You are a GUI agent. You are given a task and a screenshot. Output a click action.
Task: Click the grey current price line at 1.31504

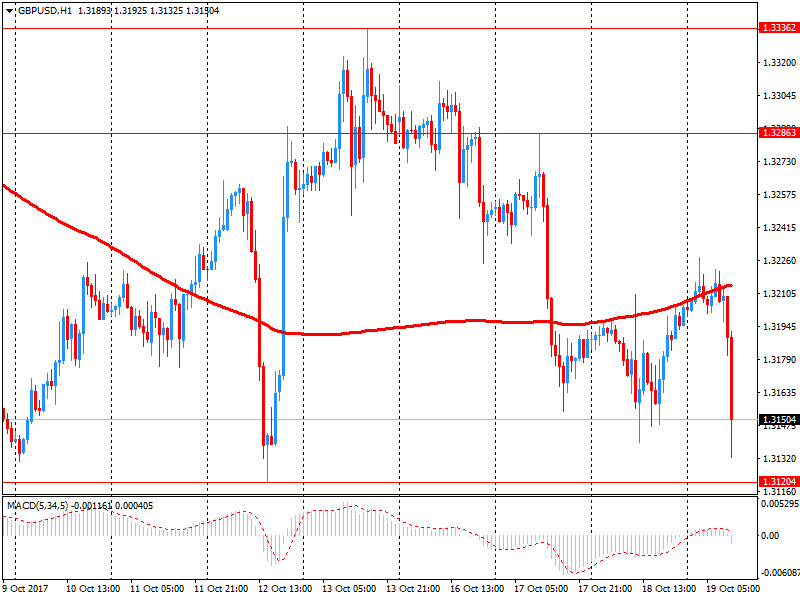(x=380, y=419)
